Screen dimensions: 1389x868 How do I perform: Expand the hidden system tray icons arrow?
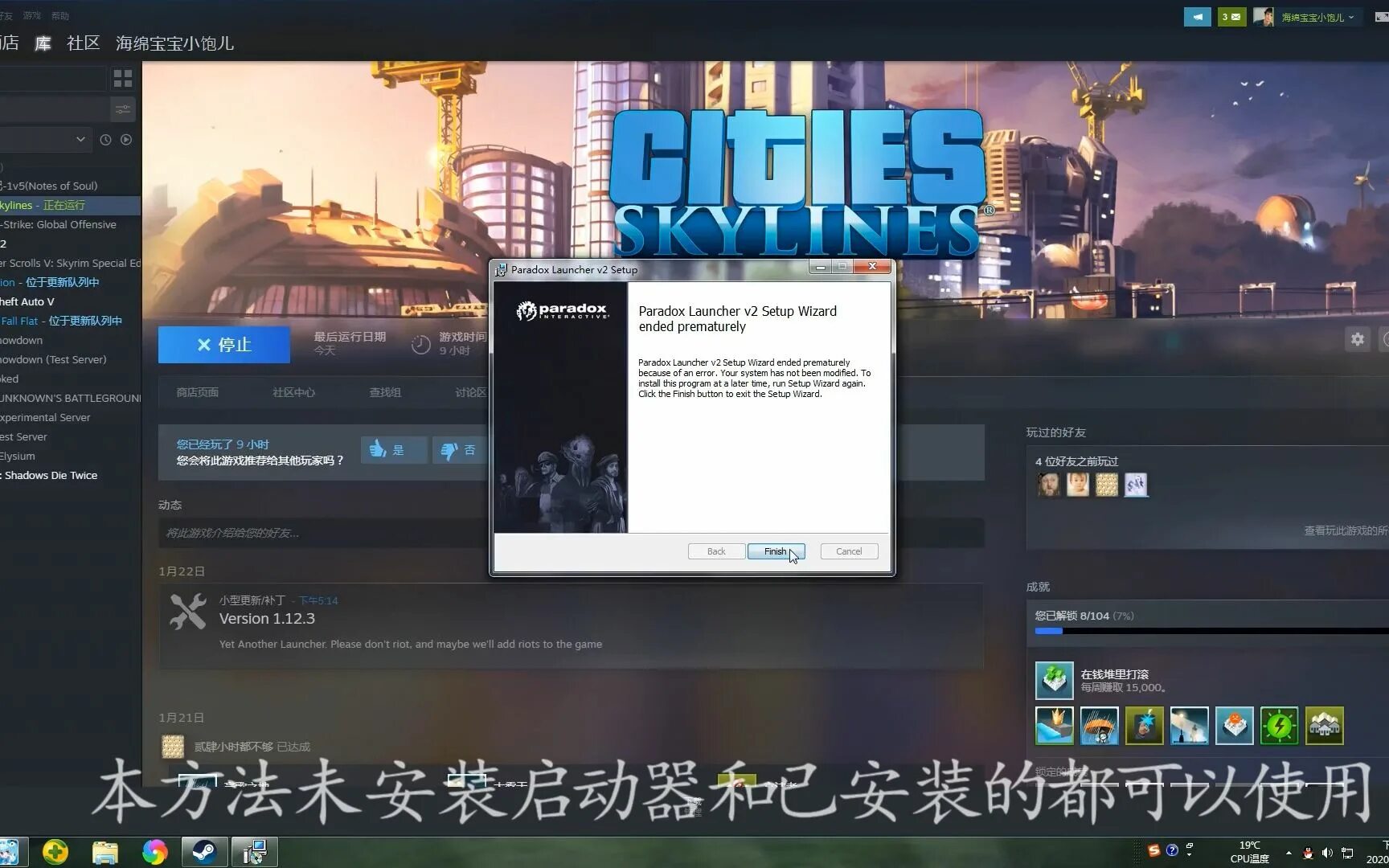[1289, 853]
